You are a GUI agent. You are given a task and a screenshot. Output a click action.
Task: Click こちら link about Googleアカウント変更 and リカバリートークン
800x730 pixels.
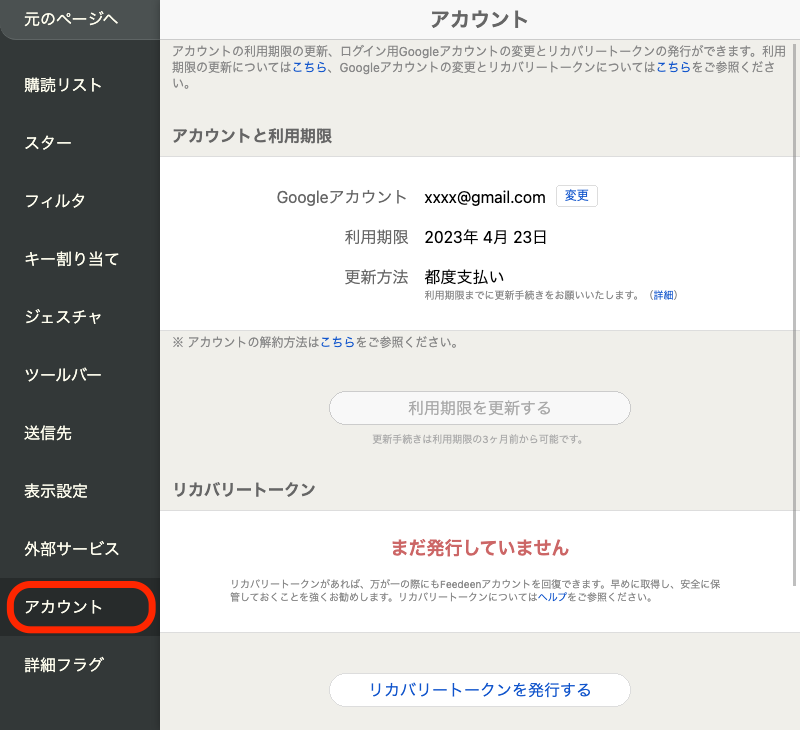tap(673, 67)
